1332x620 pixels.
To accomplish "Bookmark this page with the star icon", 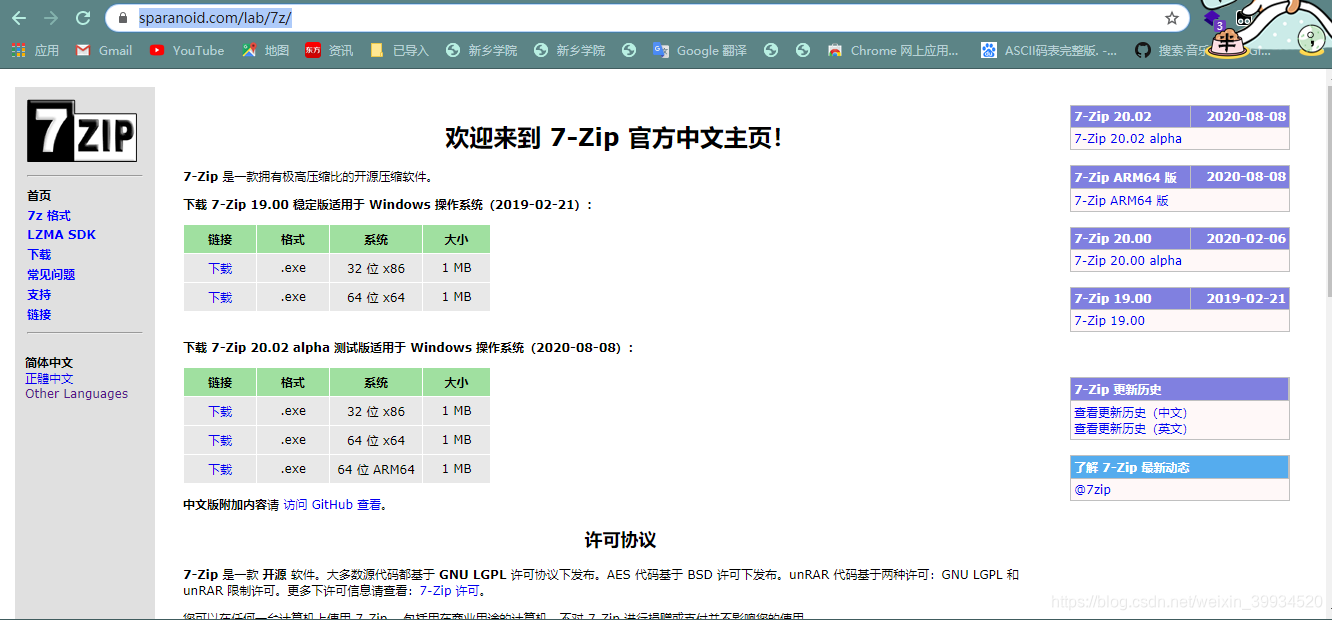I will pos(1172,18).
